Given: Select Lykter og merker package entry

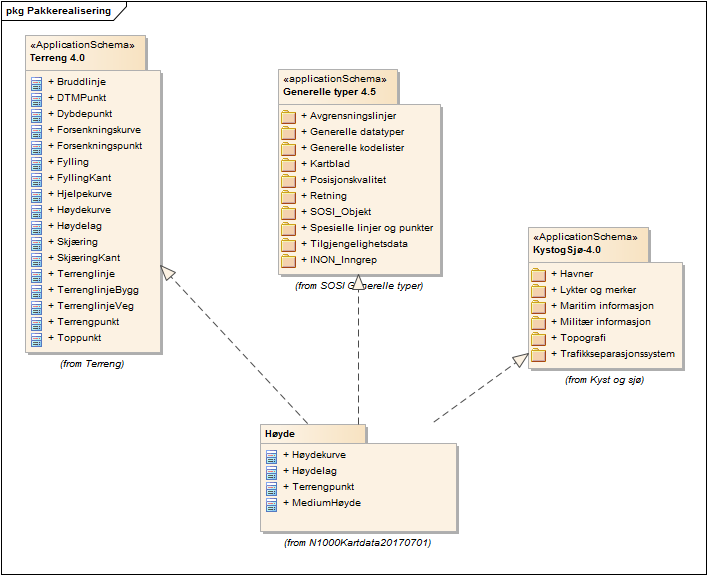Looking at the screenshot, I should 596,290.
